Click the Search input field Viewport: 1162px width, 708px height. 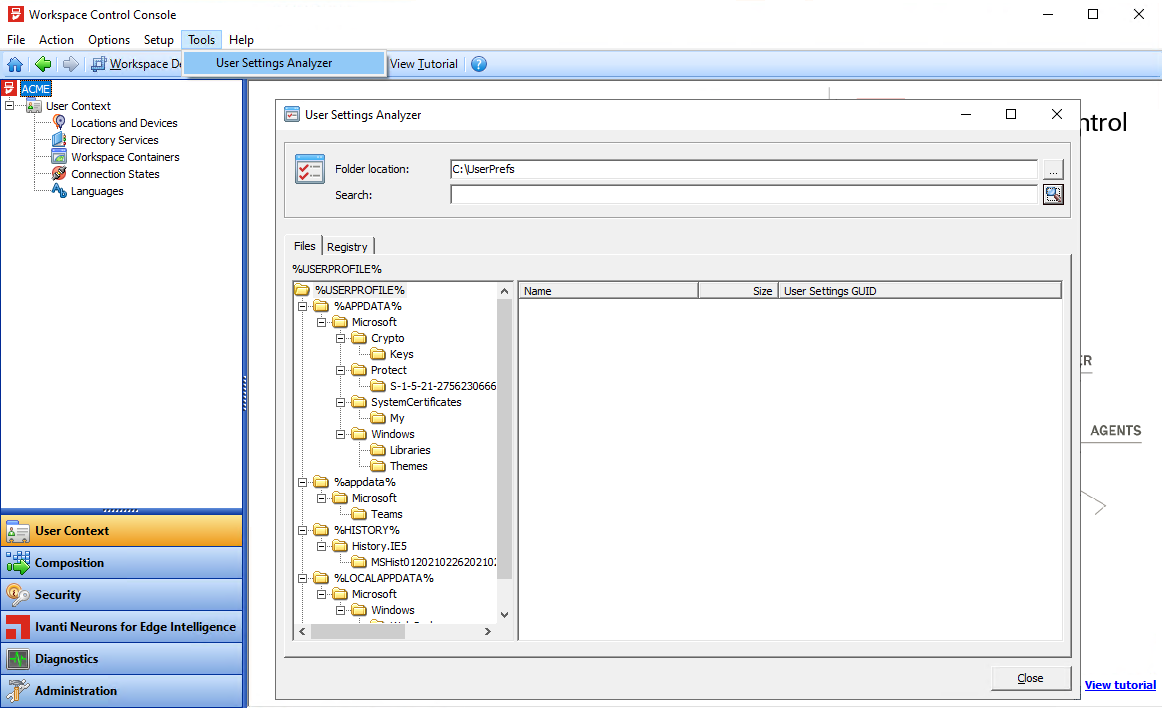click(x=743, y=195)
